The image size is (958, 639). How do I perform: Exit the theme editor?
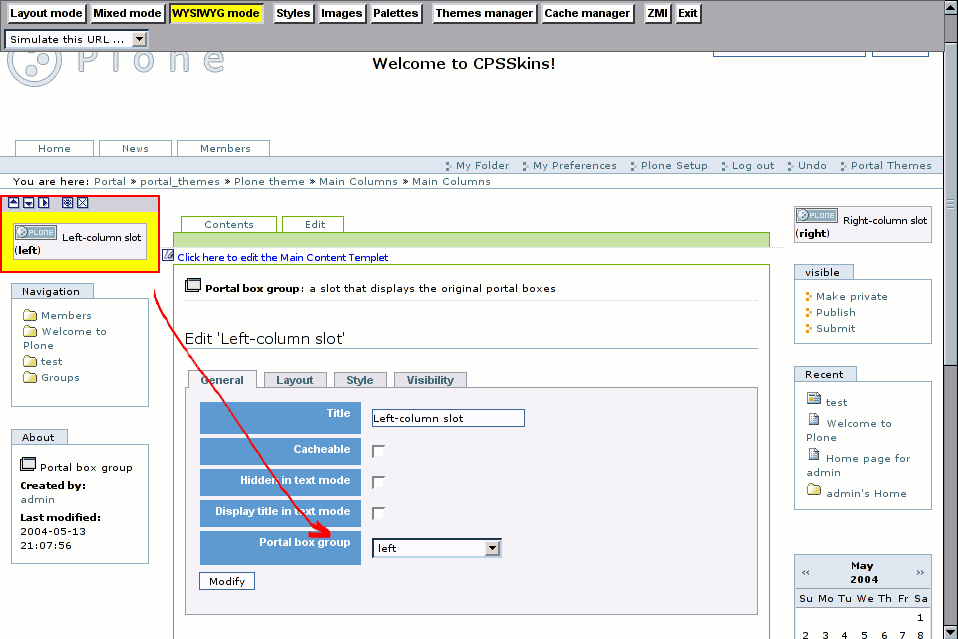(687, 13)
